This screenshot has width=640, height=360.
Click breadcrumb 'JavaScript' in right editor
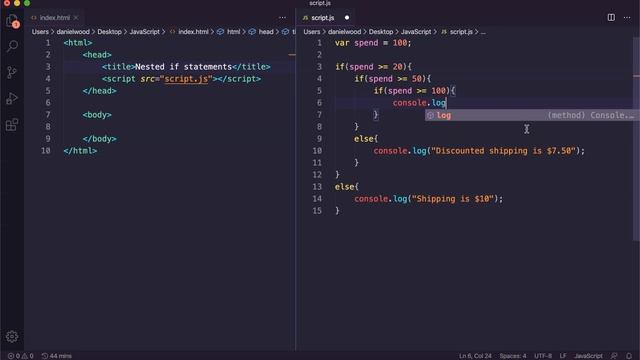pos(416,31)
